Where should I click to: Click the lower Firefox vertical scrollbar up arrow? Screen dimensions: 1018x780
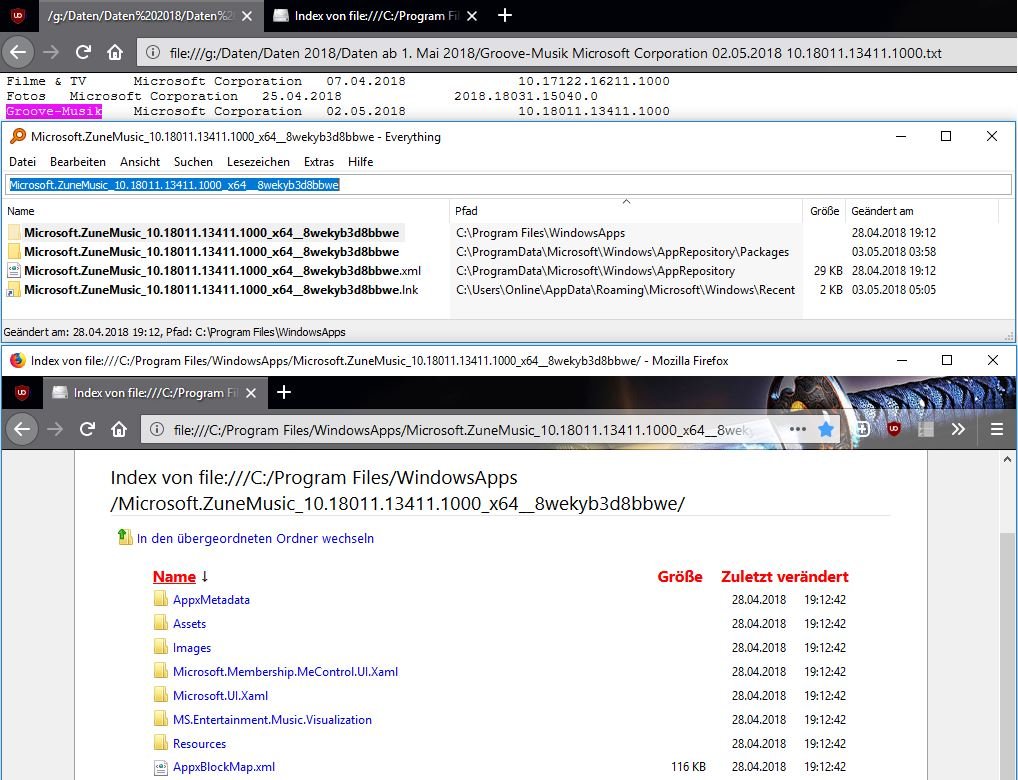click(1007, 459)
